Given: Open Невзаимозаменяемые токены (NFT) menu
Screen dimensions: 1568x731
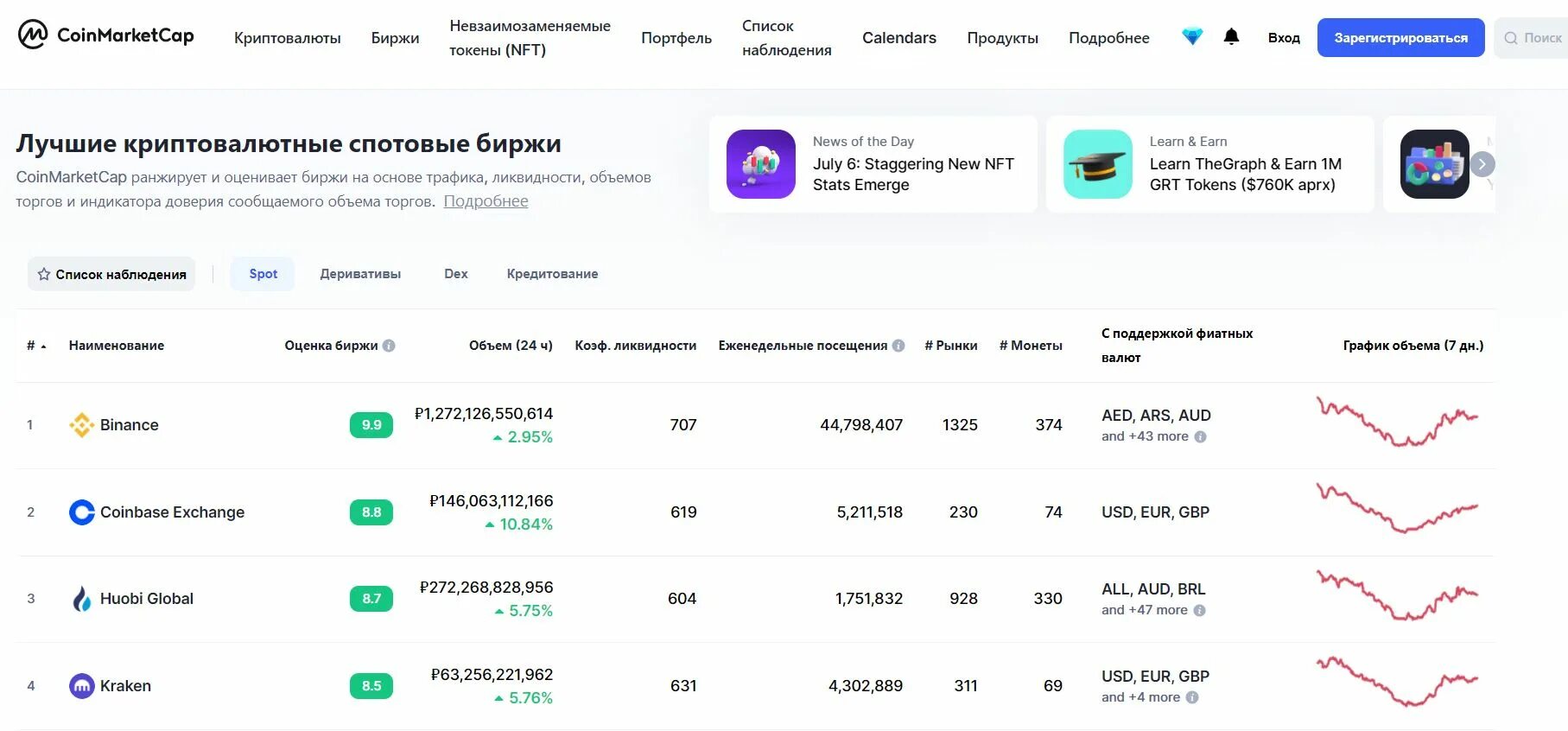Looking at the screenshot, I should (x=530, y=38).
